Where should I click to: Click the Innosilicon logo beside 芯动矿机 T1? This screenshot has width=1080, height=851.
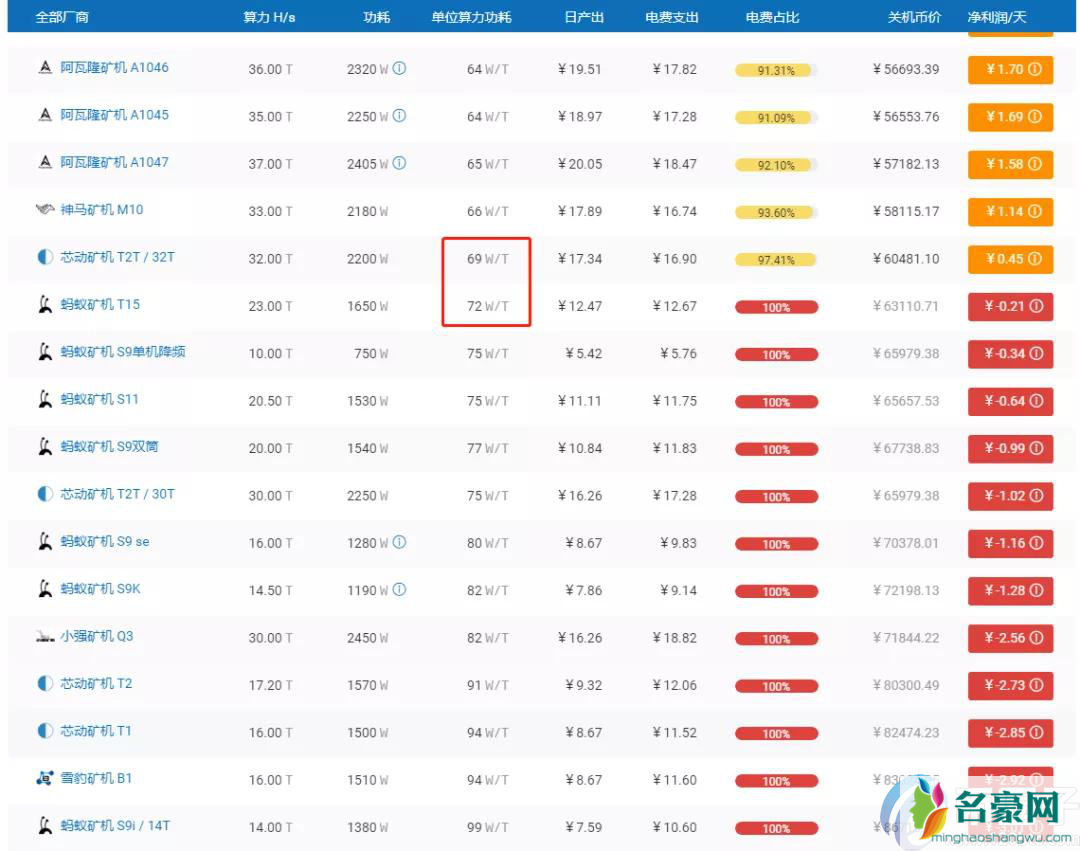coord(45,731)
